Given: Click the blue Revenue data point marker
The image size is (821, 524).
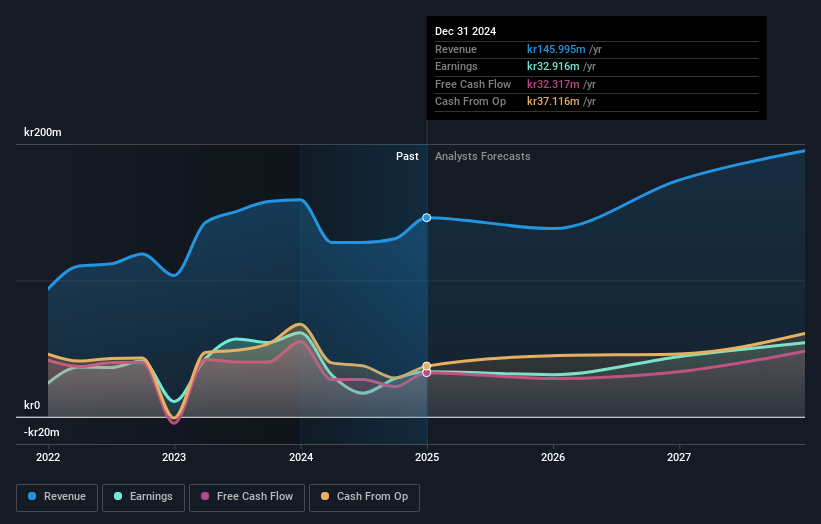Looking at the screenshot, I should pyautogui.click(x=427, y=218).
